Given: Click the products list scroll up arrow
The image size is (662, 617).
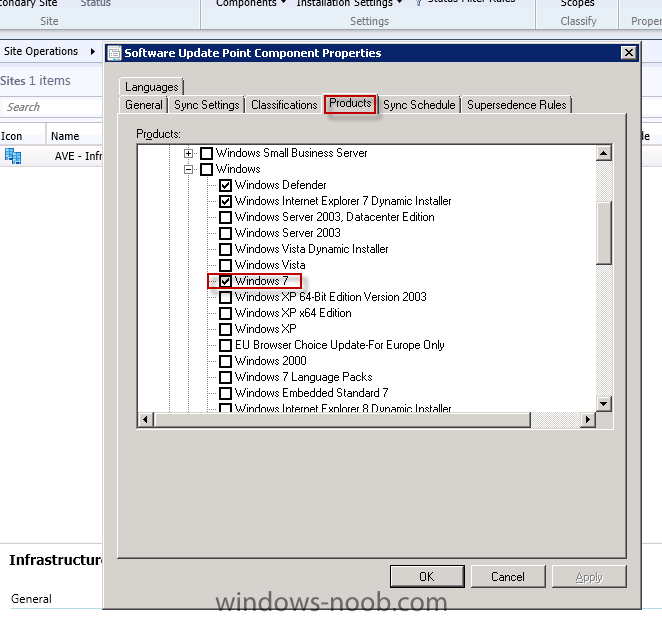Looking at the screenshot, I should point(604,153).
